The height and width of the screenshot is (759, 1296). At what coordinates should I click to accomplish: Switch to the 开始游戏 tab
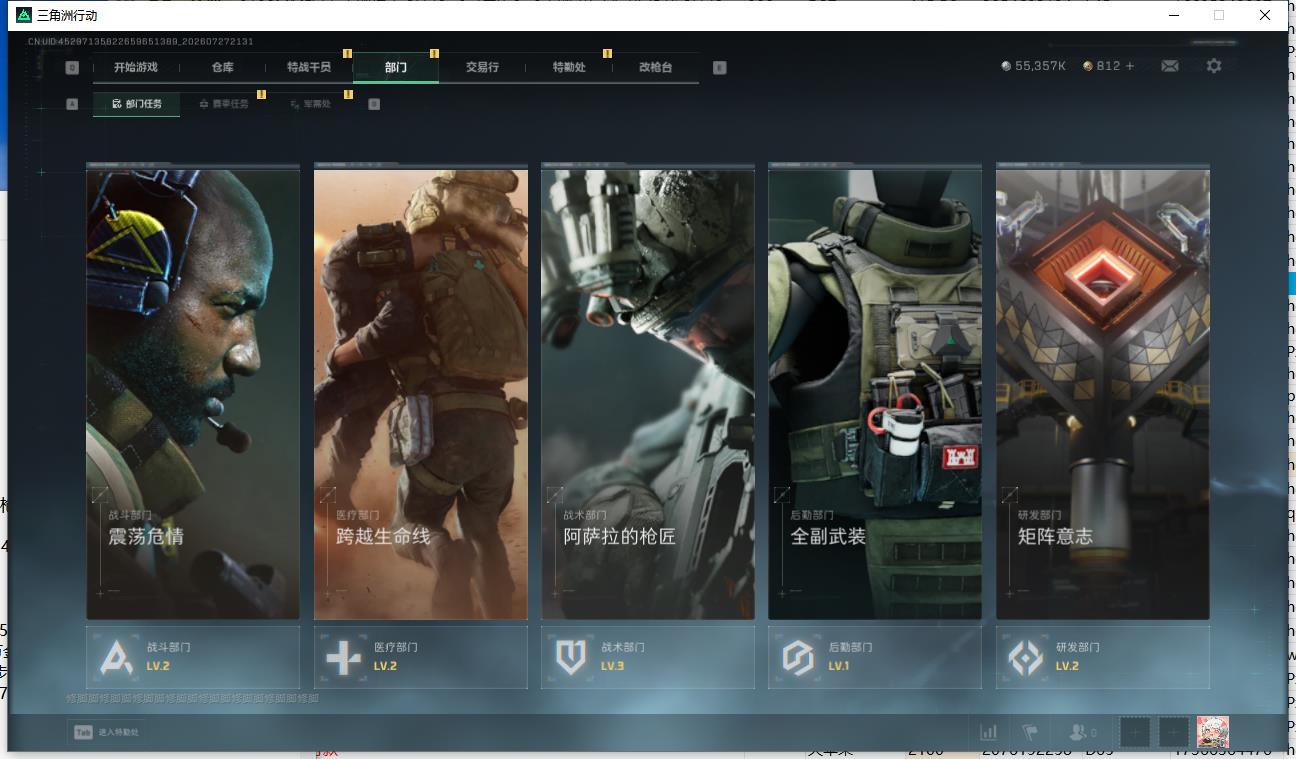[x=135, y=67]
